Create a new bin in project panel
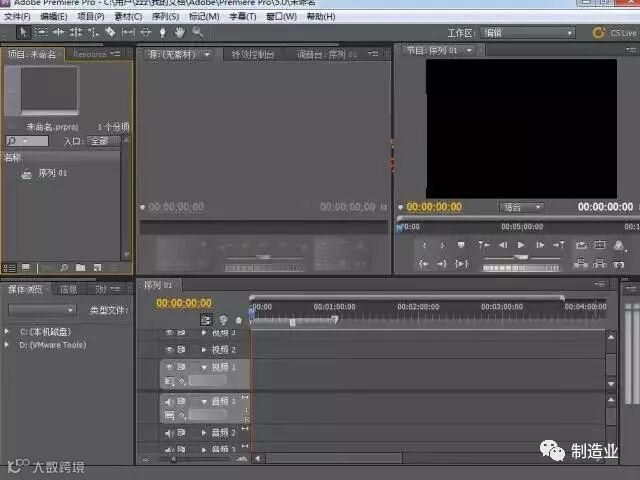Screen dimensions: 640x480 (x=80, y=267)
